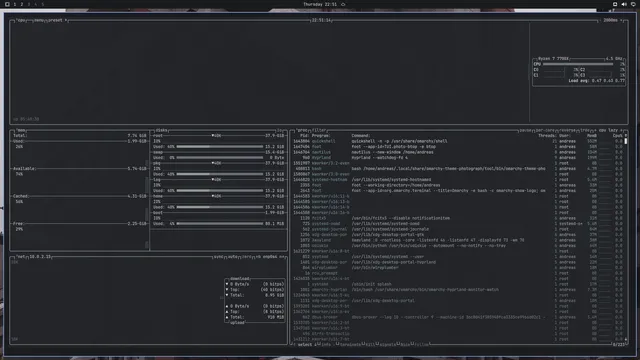Click kill in the process footer
Viewport: 640px width, 360px height.
coord(370,344)
